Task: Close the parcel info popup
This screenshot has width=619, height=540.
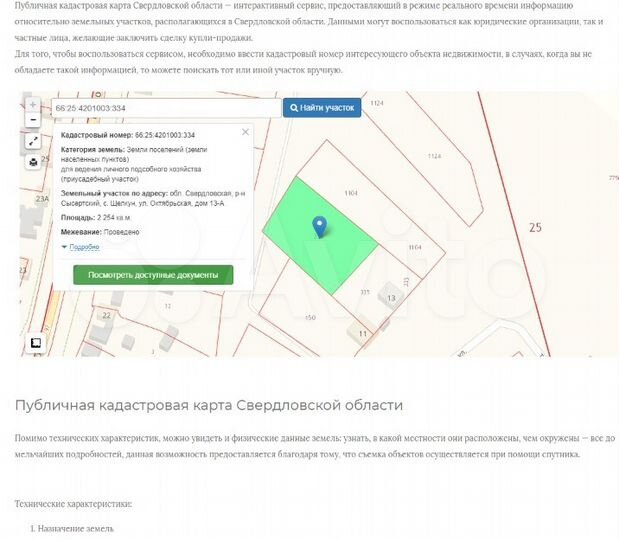Action: point(246,132)
